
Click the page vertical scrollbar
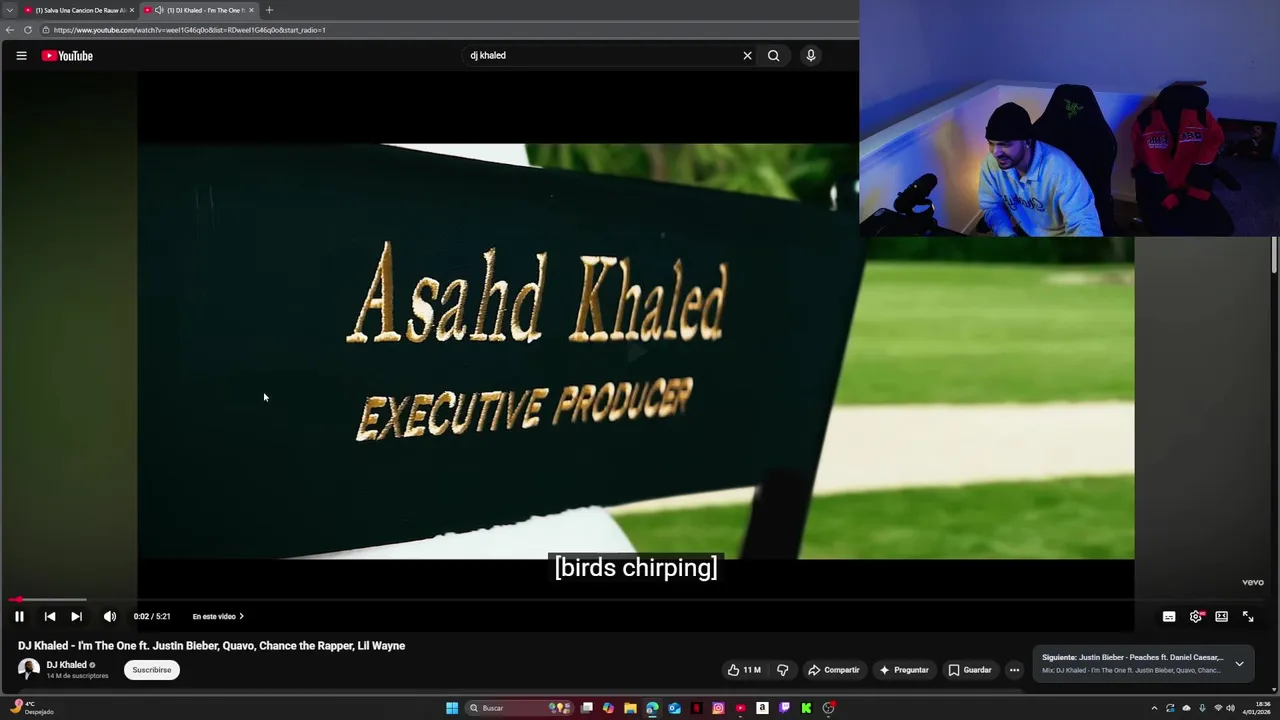pyautogui.click(x=1274, y=255)
